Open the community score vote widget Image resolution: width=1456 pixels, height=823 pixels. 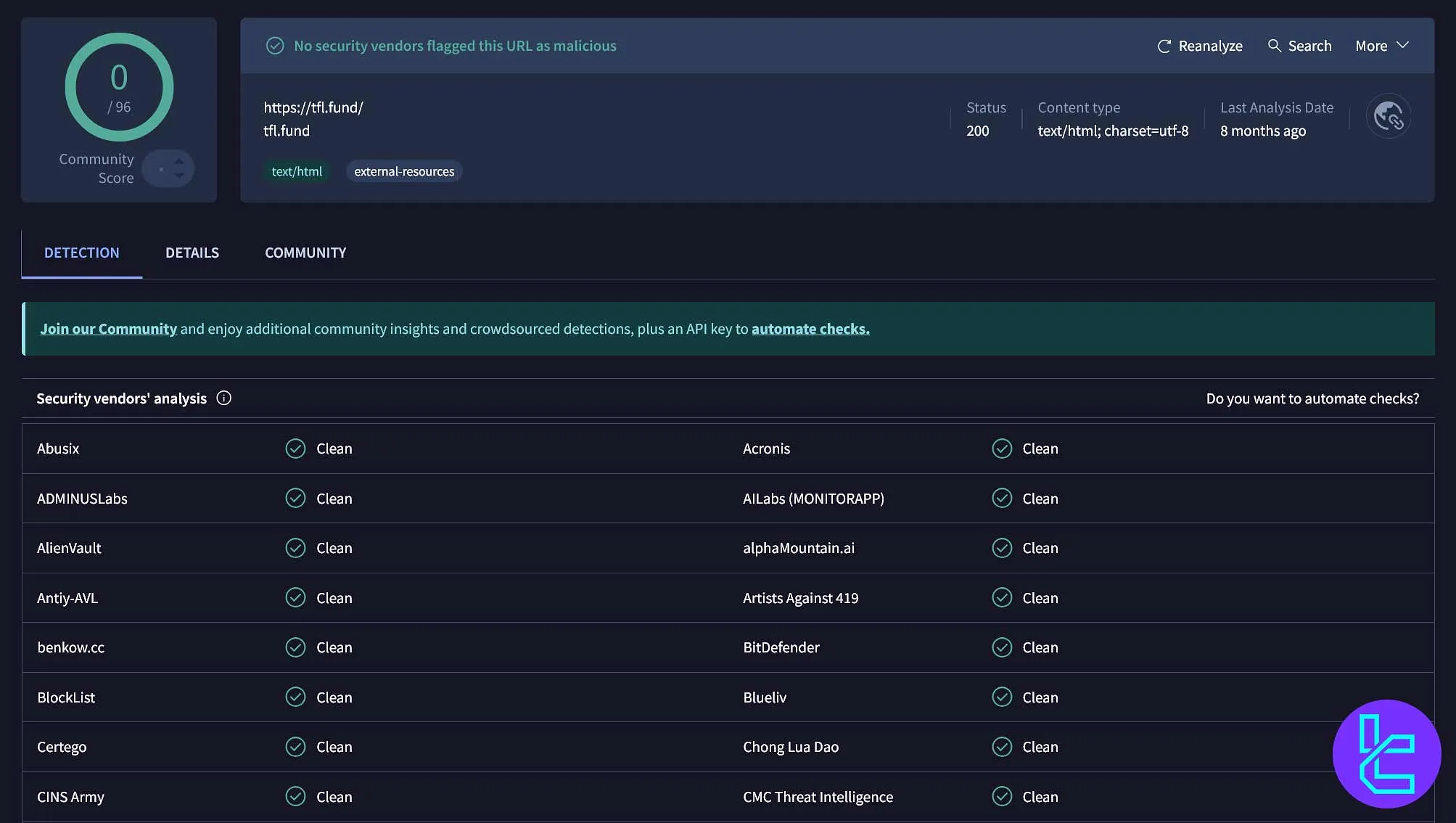168,168
